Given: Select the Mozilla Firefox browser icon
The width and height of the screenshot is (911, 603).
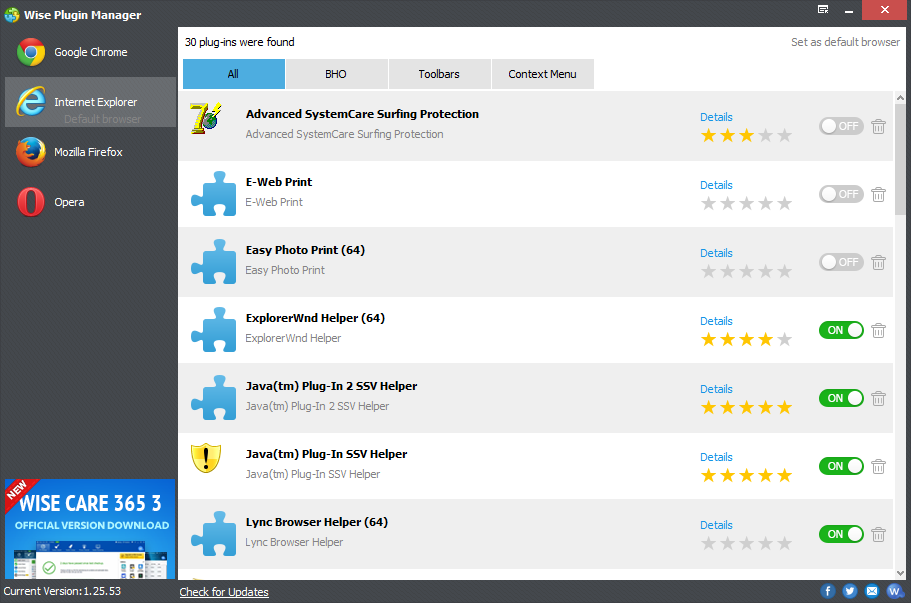Looking at the screenshot, I should [31, 152].
